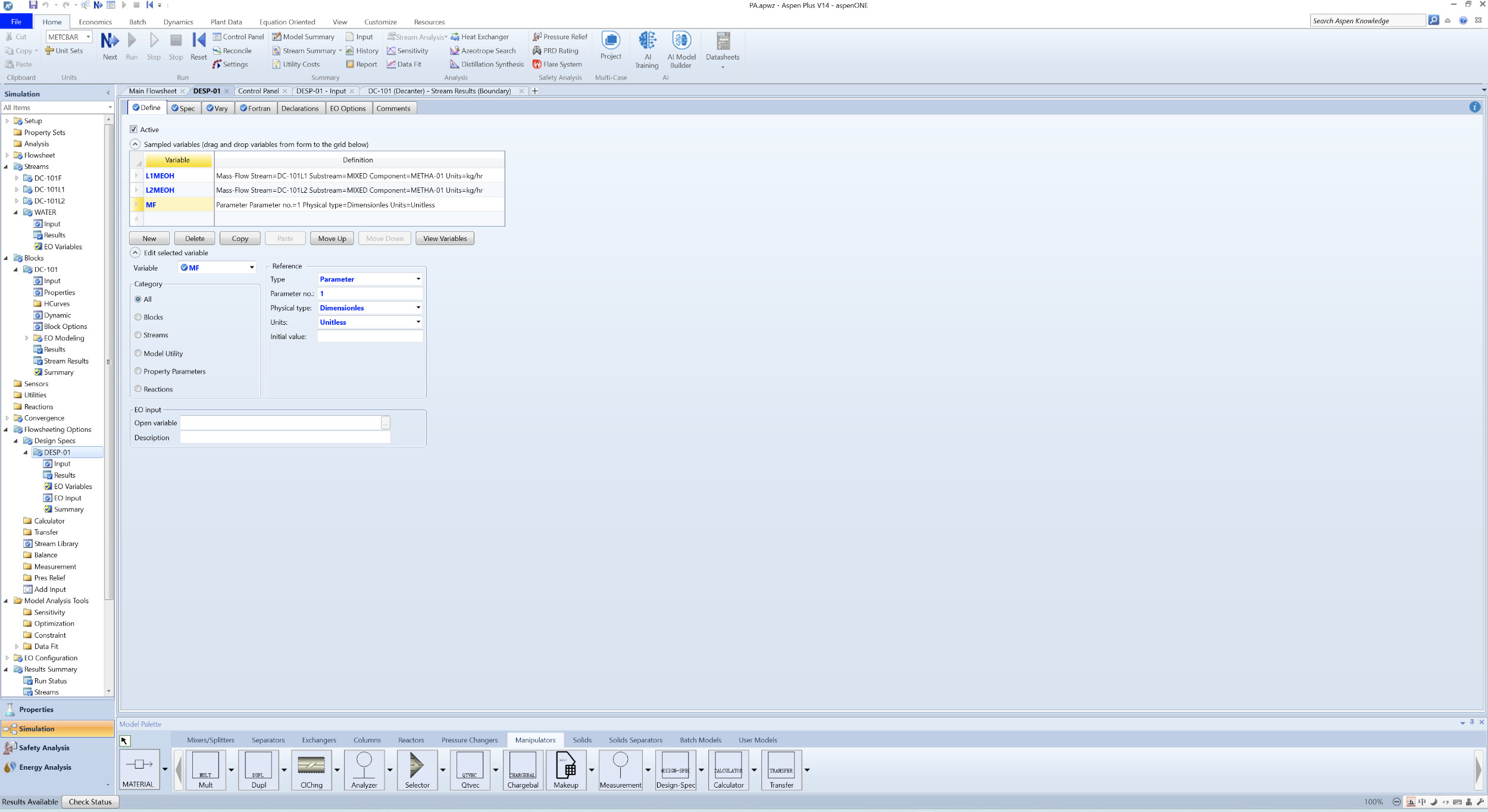Open the Control Panel ribbon icon
The image size is (1488, 812).
pyautogui.click(x=238, y=37)
